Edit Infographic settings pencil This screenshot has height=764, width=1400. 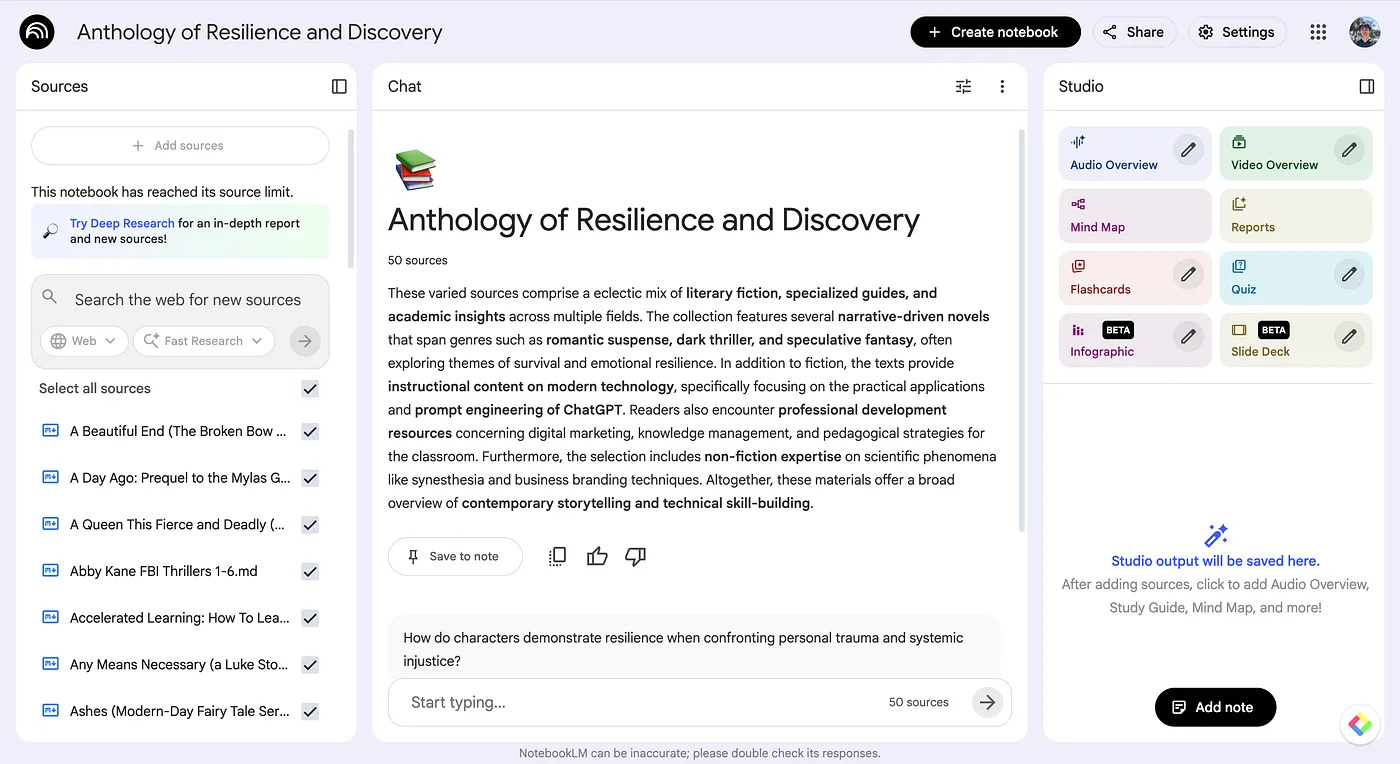(1188, 337)
